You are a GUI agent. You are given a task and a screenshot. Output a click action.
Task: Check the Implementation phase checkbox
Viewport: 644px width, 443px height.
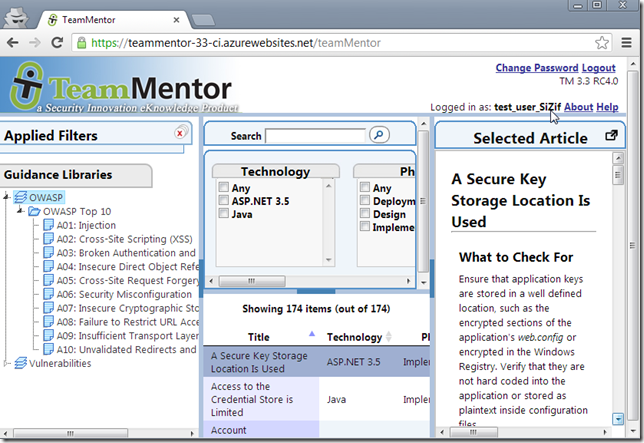365,226
